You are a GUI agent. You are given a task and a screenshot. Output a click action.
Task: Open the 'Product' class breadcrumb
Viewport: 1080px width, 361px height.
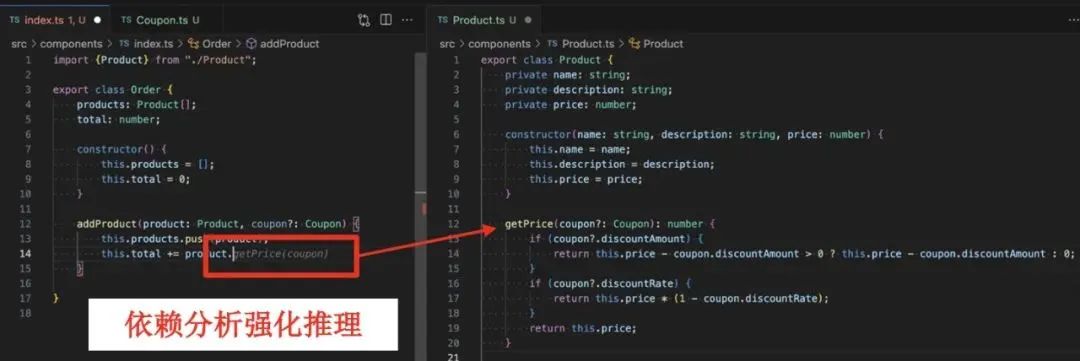pos(656,43)
